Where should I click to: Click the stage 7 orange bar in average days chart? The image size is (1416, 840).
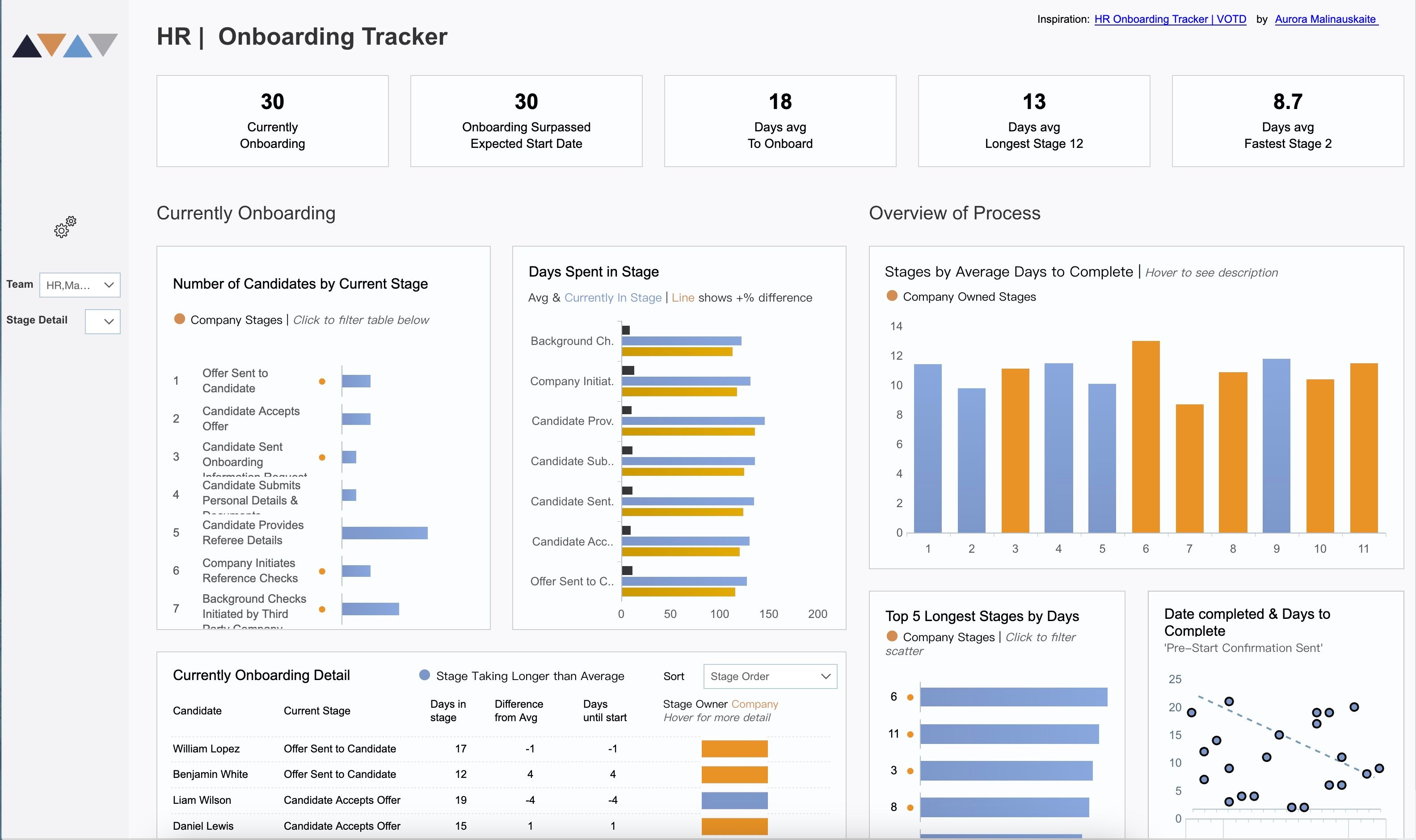[x=1189, y=468]
